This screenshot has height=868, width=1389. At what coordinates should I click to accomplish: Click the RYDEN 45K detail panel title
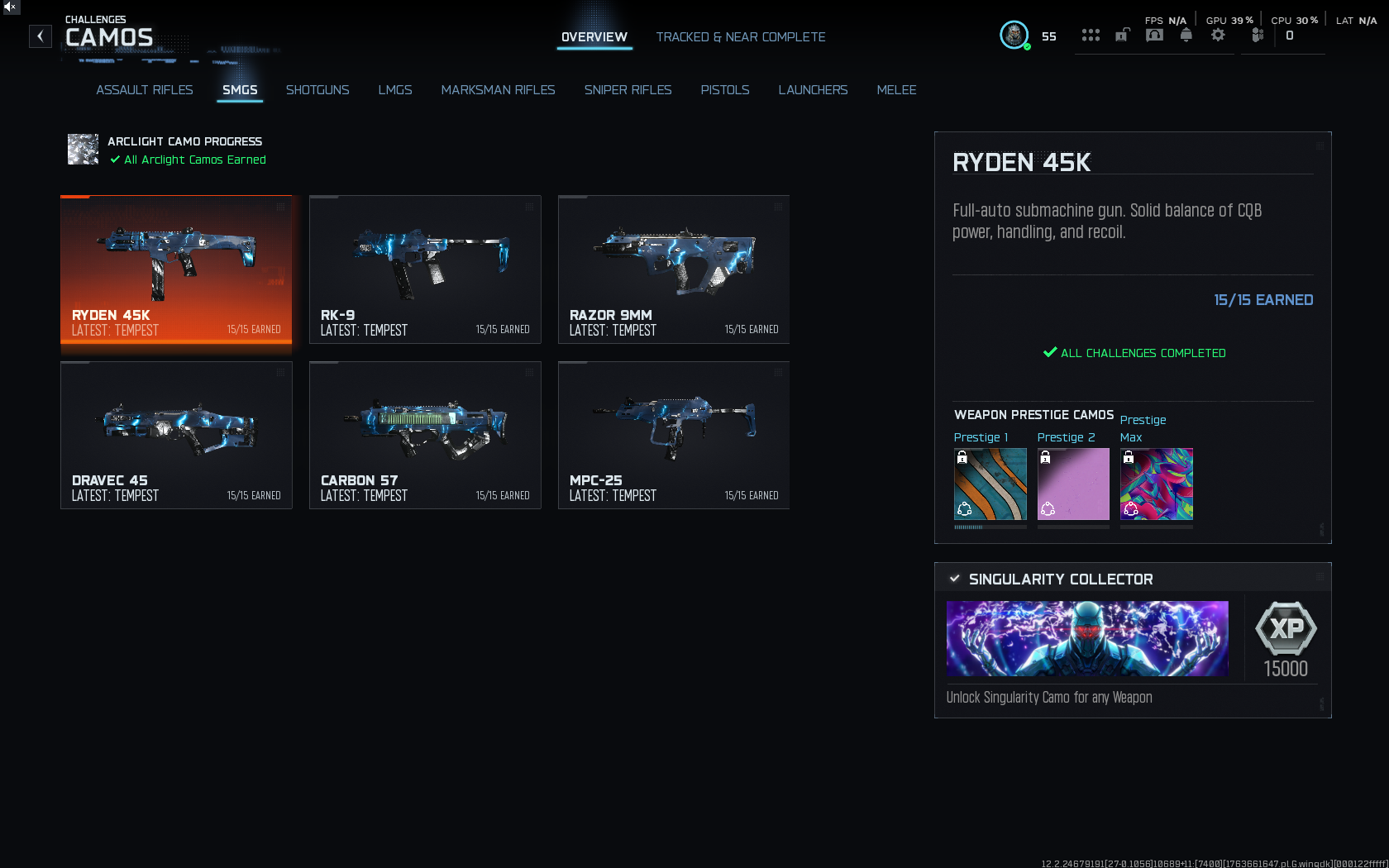pos(1022,162)
